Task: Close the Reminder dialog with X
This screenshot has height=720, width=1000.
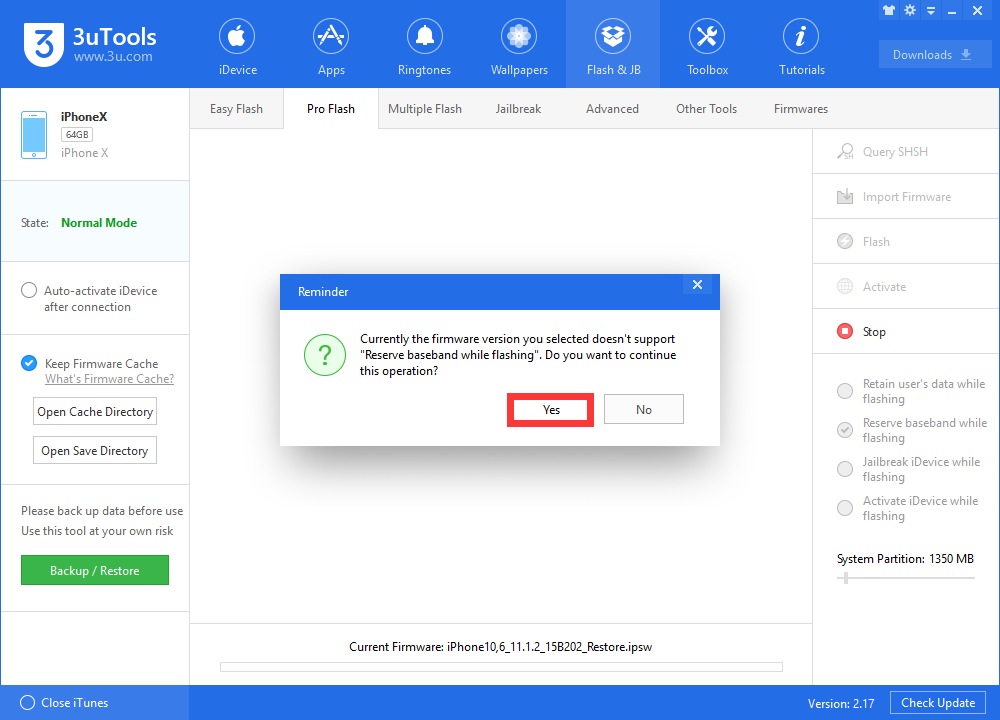Action: [697, 284]
